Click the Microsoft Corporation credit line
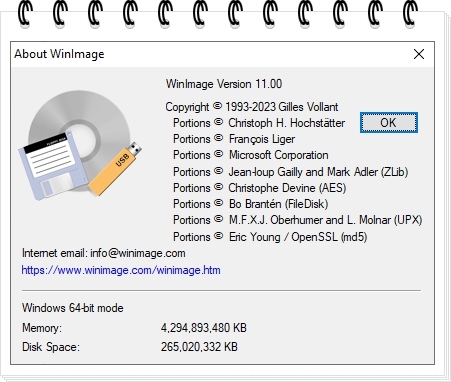 (251, 155)
